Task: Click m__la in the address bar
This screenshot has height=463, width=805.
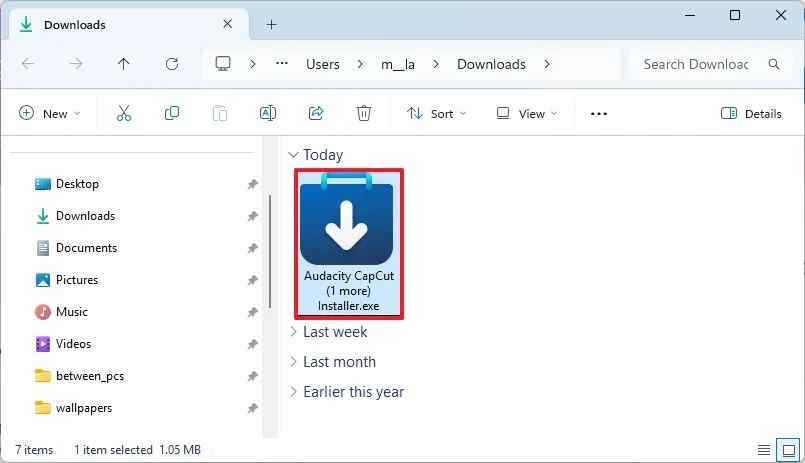Action: coord(398,64)
